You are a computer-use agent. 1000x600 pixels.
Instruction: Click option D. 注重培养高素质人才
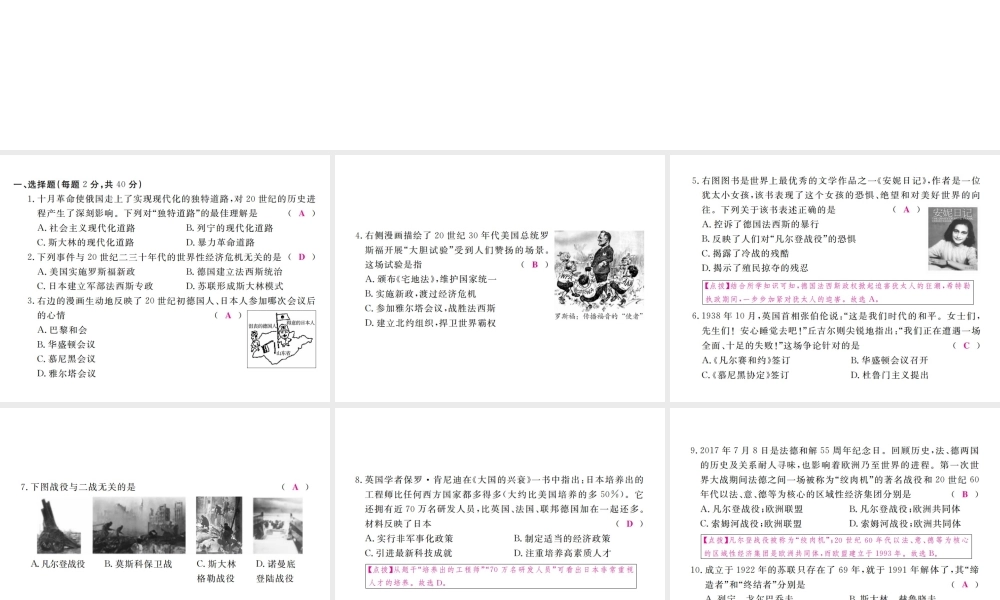(x=562, y=553)
